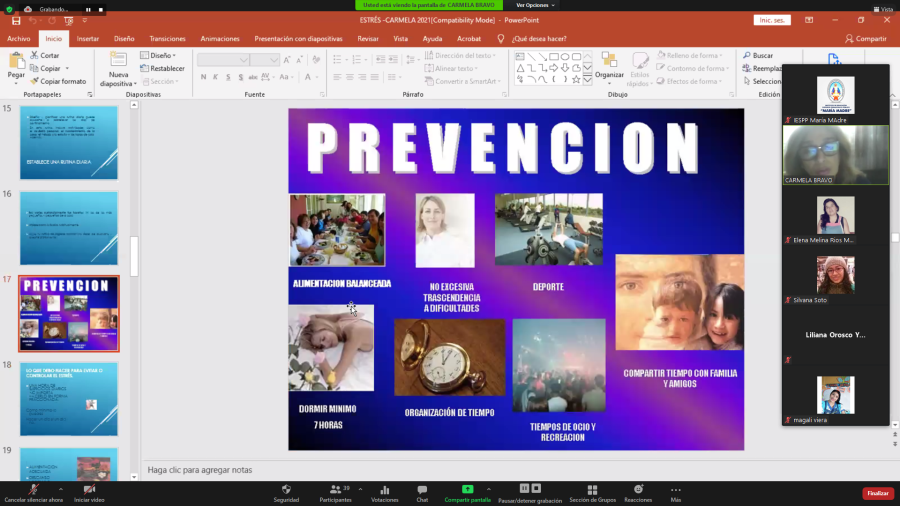Image resolution: width=900 pixels, height=506 pixels.
Task: Switch to the Insertar ribbon tab
Action: click(88, 39)
